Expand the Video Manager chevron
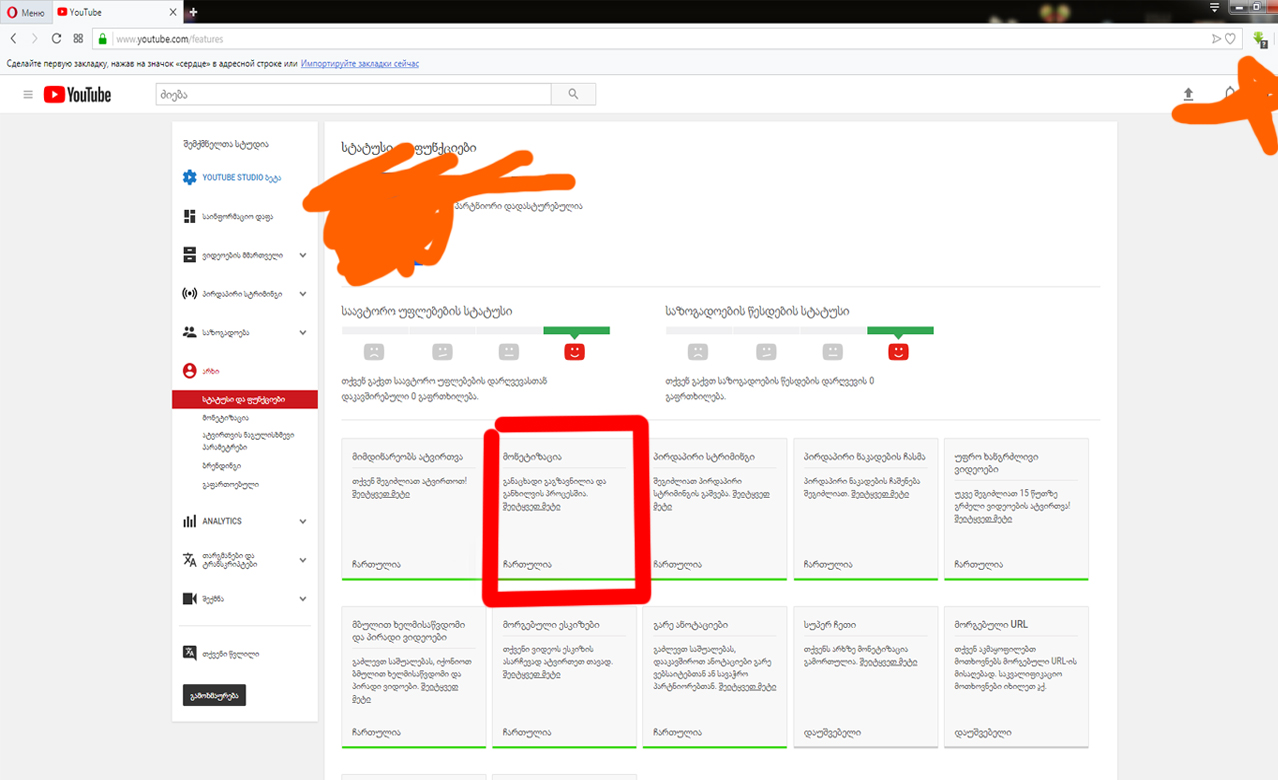The image size is (1278, 780). tap(303, 255)
